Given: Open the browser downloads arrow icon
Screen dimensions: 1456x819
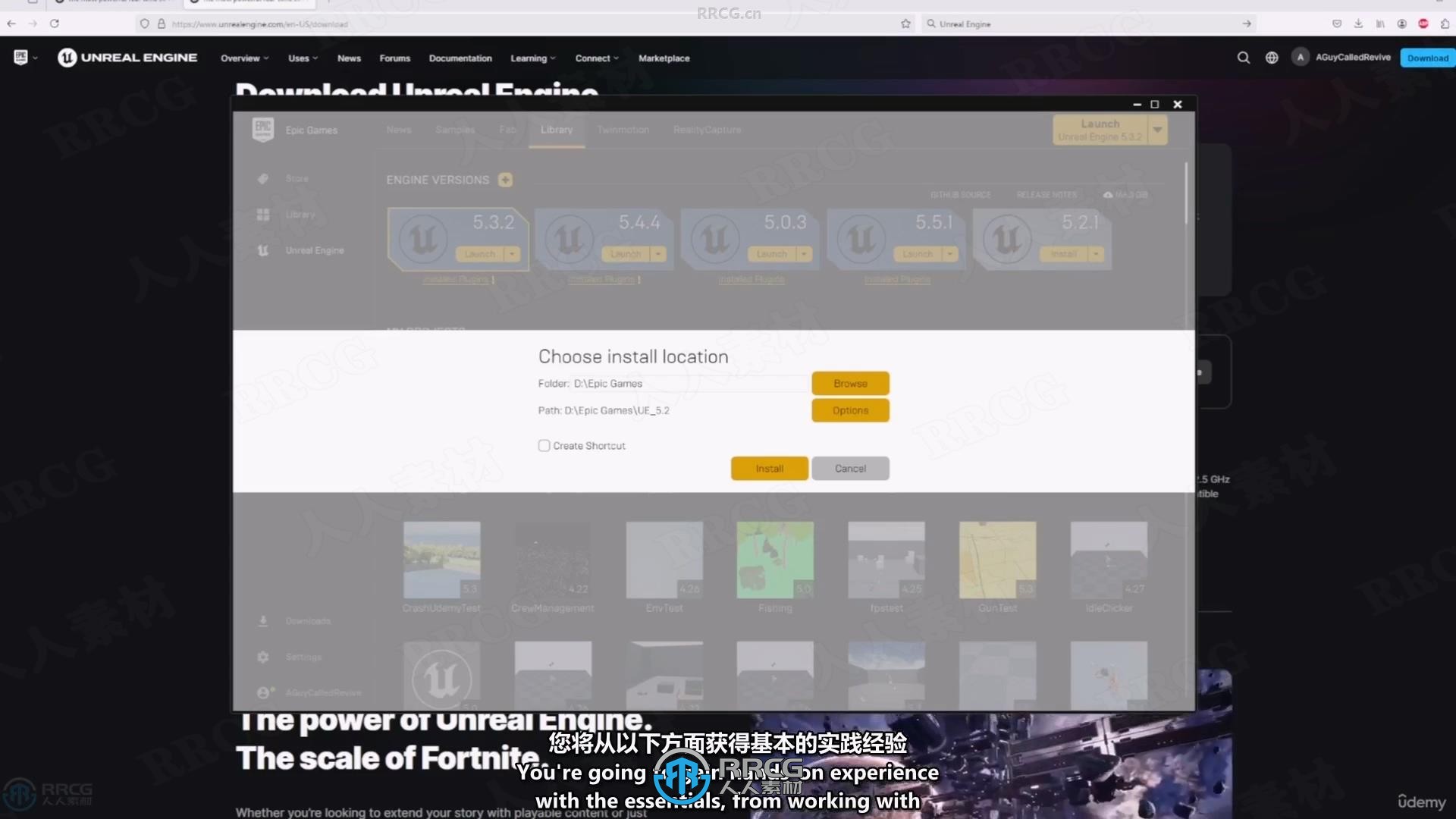Looking at the screenshot, I should pos(1358,24).
